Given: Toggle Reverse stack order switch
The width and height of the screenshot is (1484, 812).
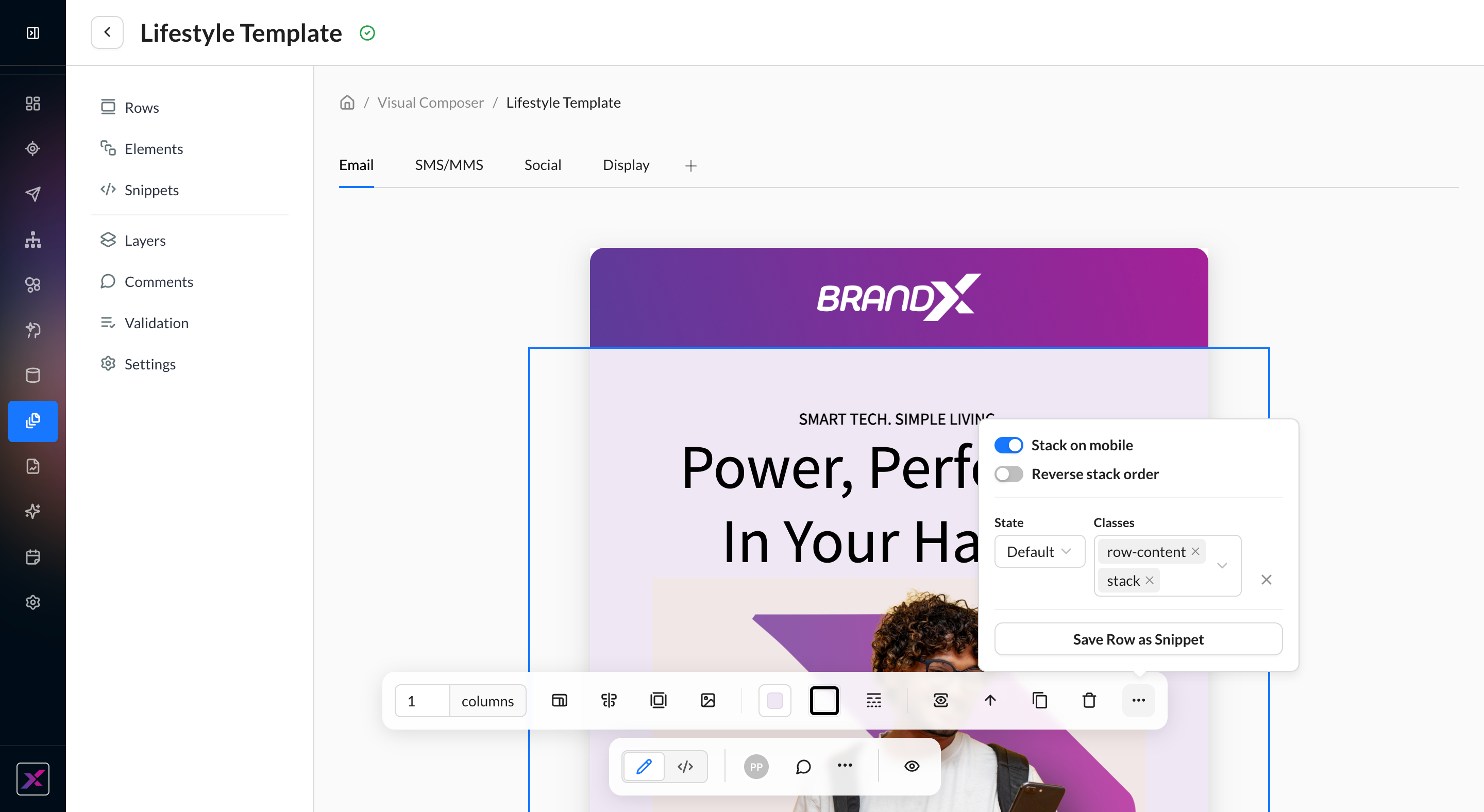Looking at the screenshot, I should 1009,474.
